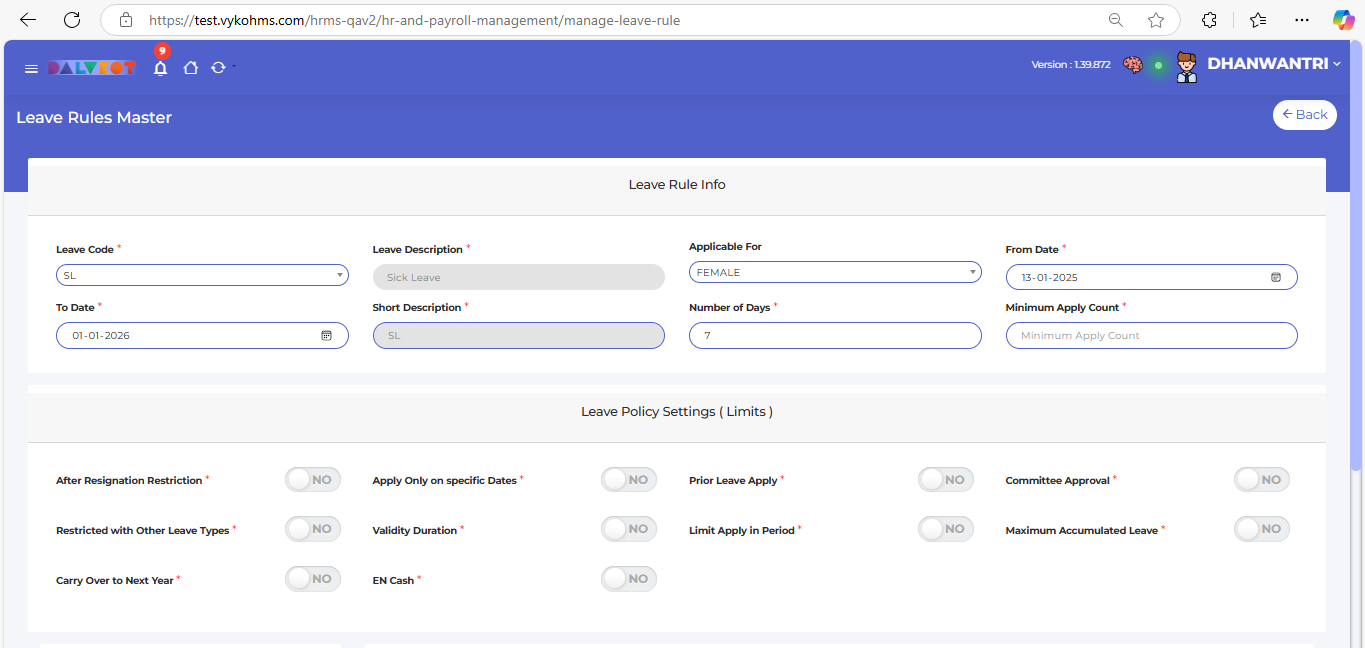1365x648 pixels.
Task: Click the Number of Days field
Action: [x=835, y=336]
